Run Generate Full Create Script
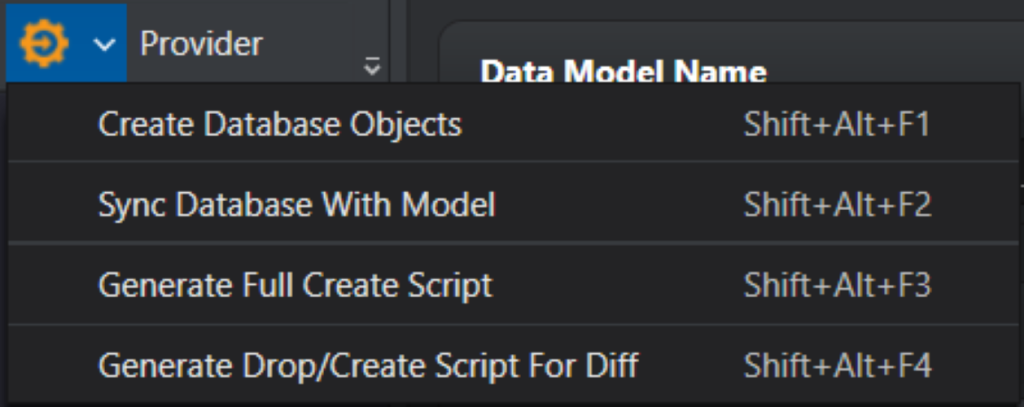 [x=295, y=286]
